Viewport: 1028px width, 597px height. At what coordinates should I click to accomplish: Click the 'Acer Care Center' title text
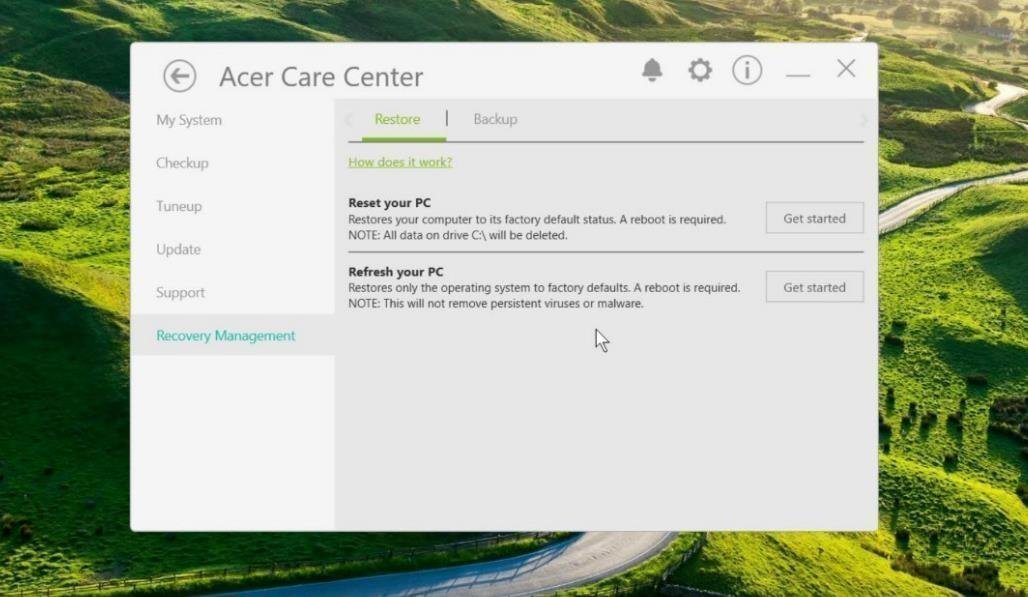pos(321,77)
